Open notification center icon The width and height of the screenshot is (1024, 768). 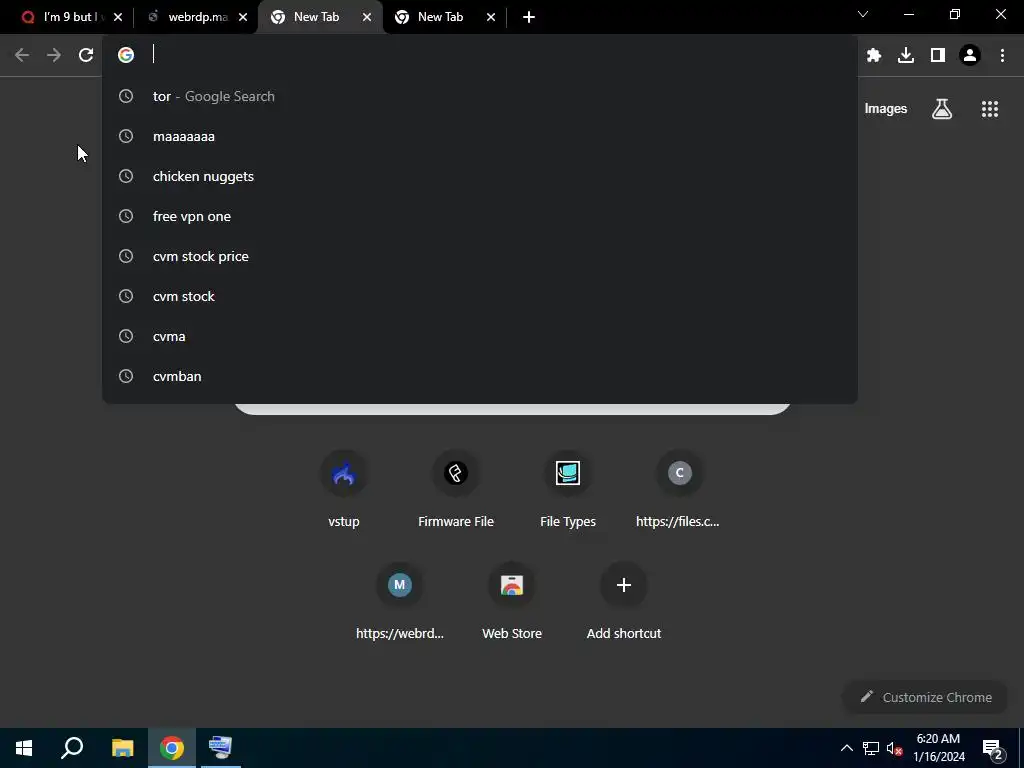point(992,748)
